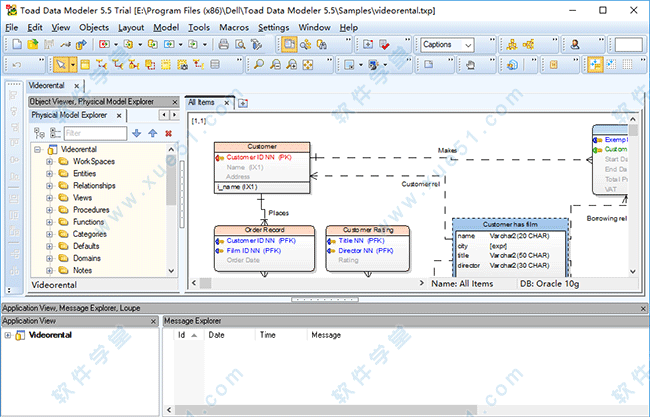
Task: Switch to the All Items tab
Action: (x=201, y=102)
